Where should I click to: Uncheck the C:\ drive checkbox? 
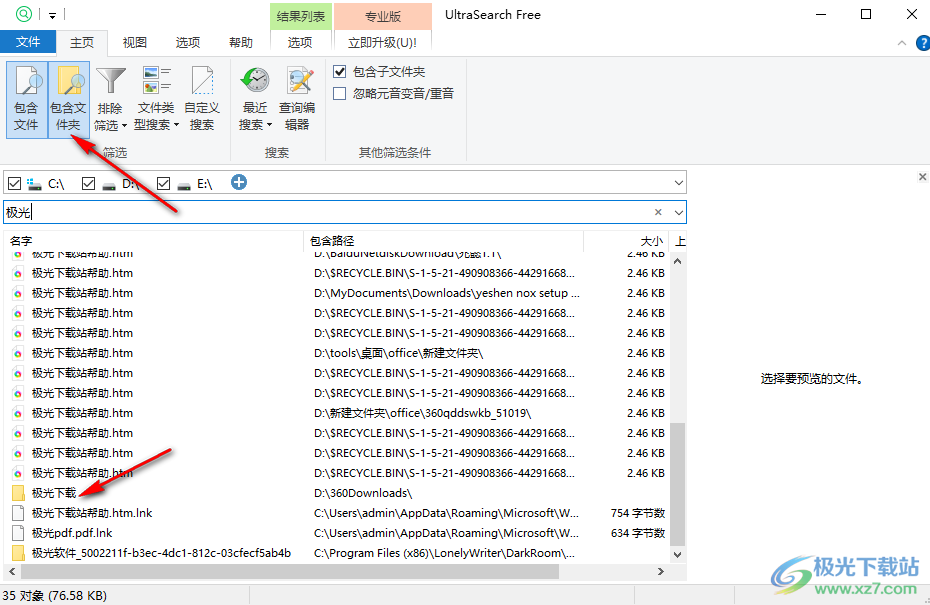tap(13, 183)
